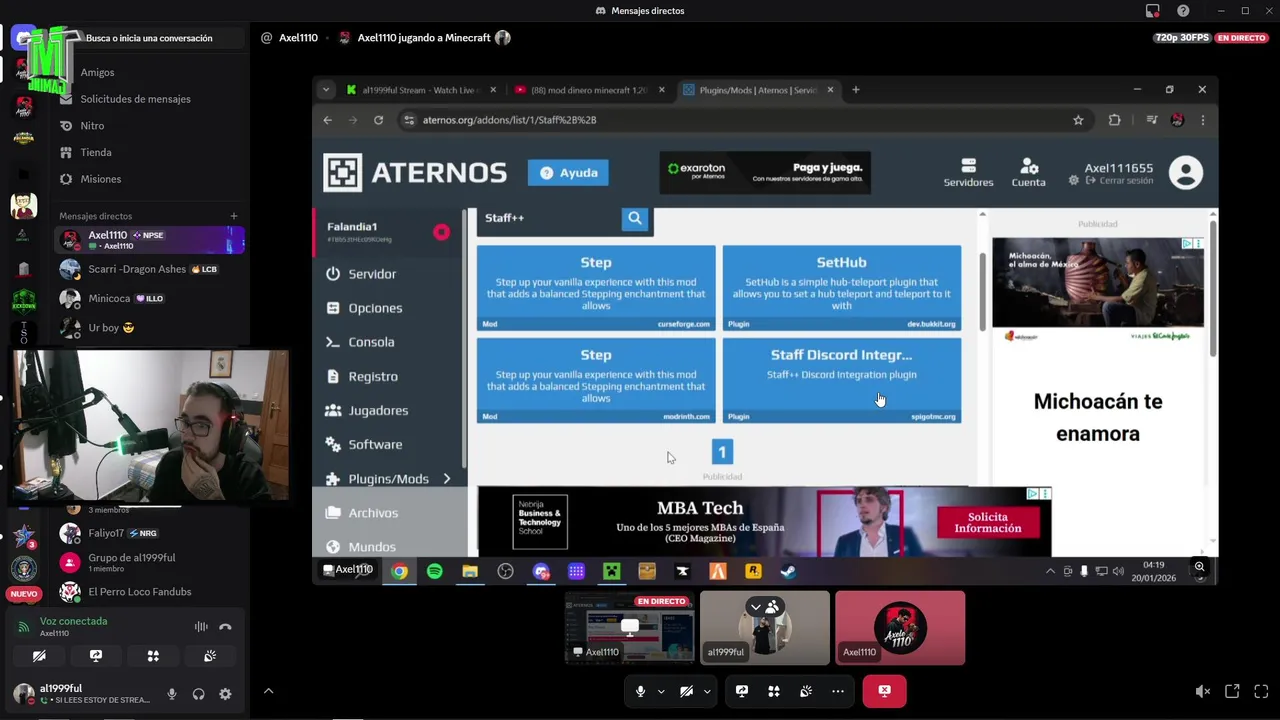Open Discord inbox icon in title bar
1280x720 pixels.
(1153, 11)
